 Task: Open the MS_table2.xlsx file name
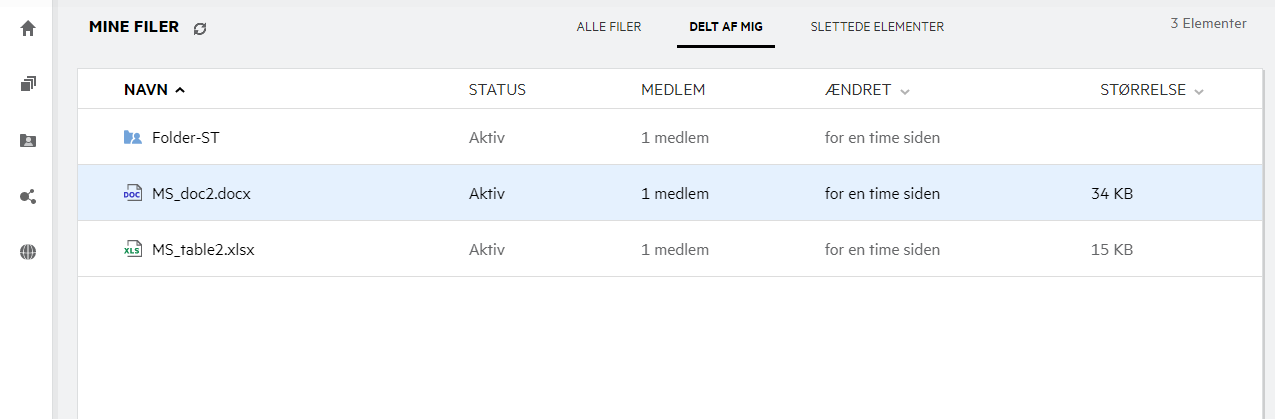203,250
